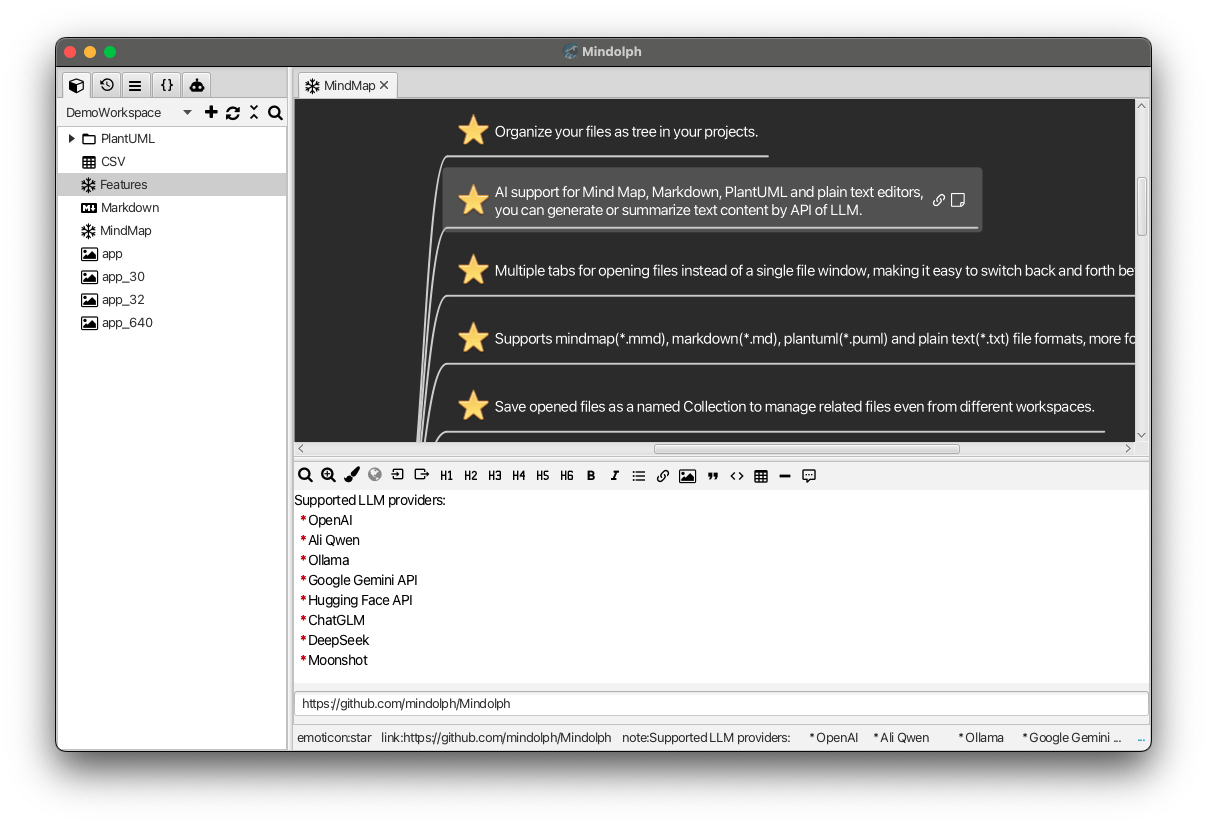This screenshot has width=1207, height=825.
Task: Click the export arrow icon
Action: [x=421, y=476]
